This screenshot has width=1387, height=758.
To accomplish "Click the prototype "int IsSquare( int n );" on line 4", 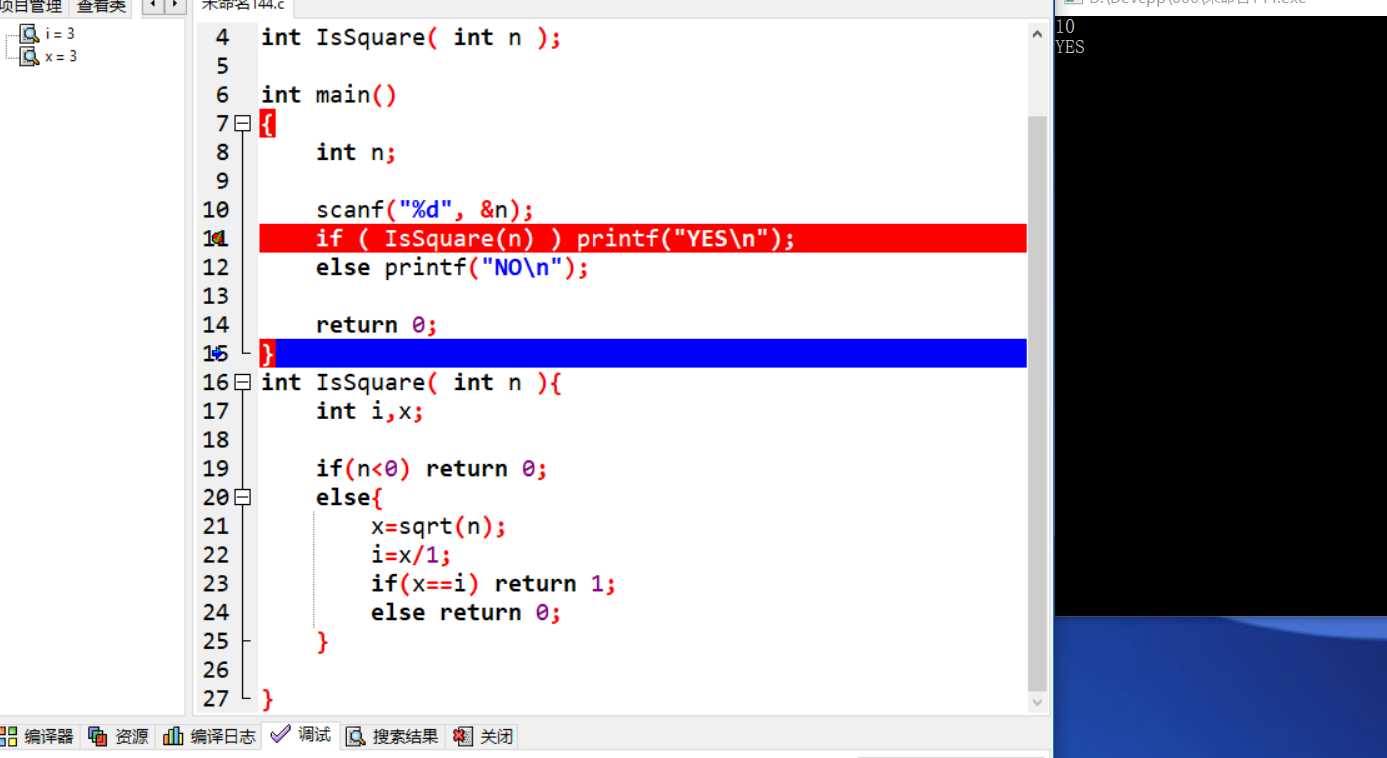I will coord(411,38).
